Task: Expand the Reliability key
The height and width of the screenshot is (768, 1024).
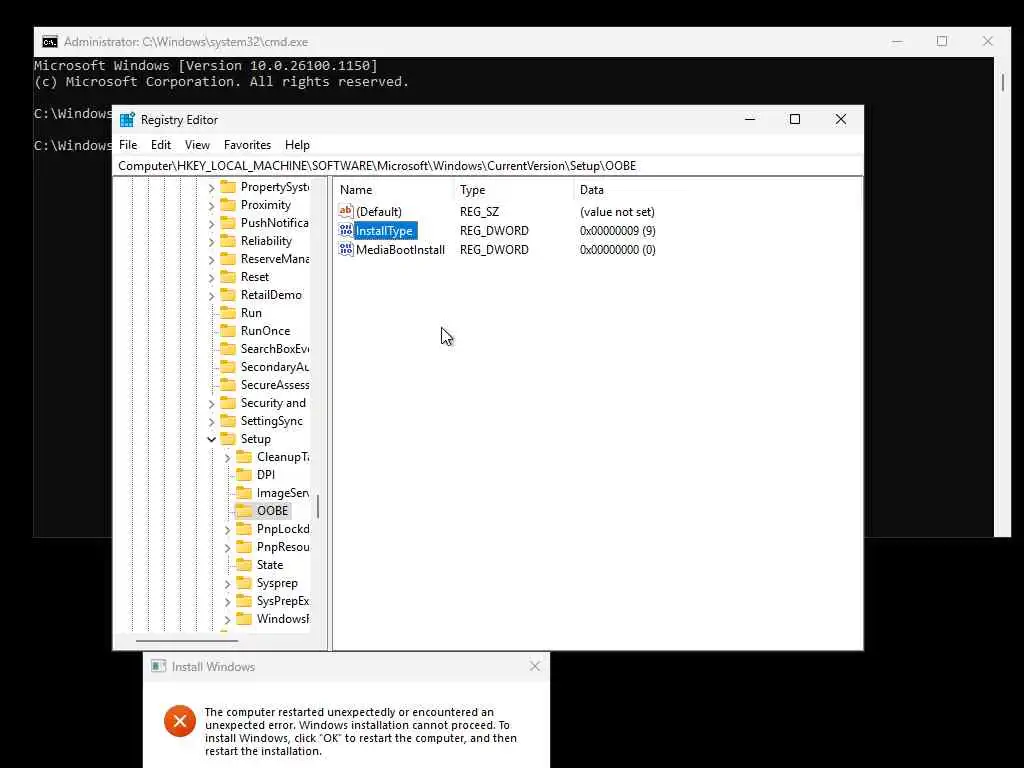Action: click(x=211, y=242)
